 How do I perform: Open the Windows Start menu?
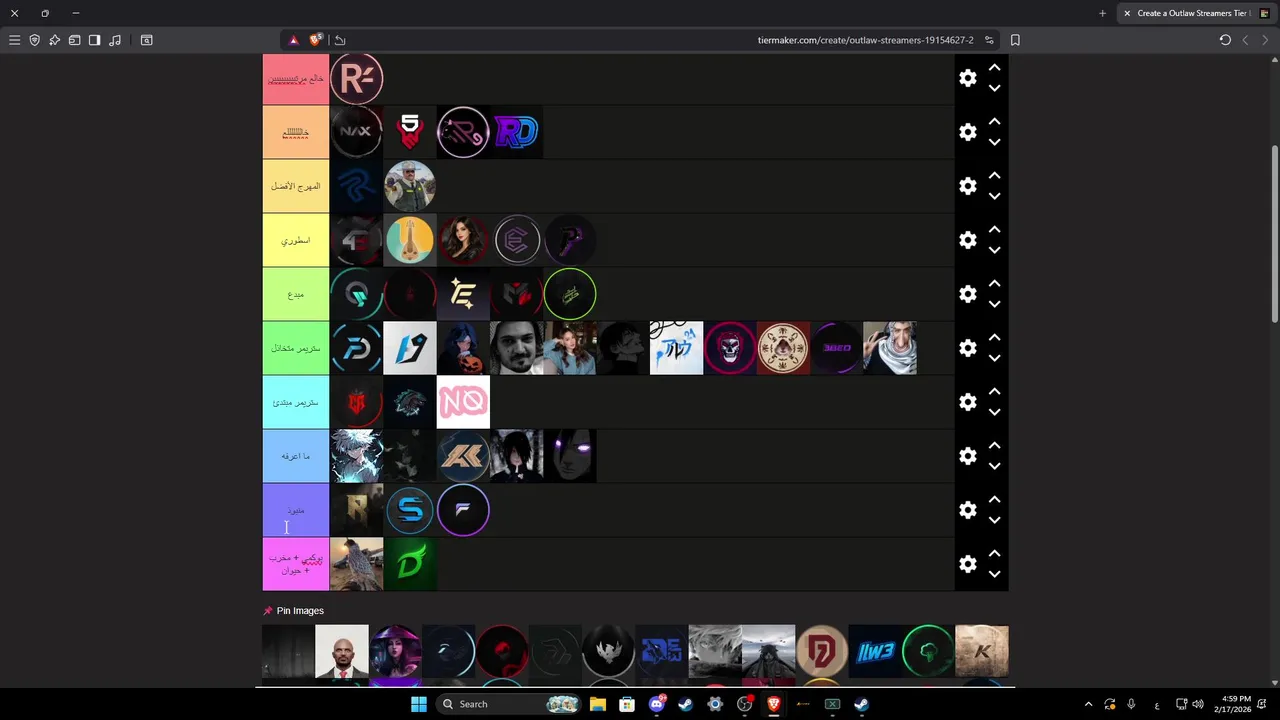coord(419,704)
